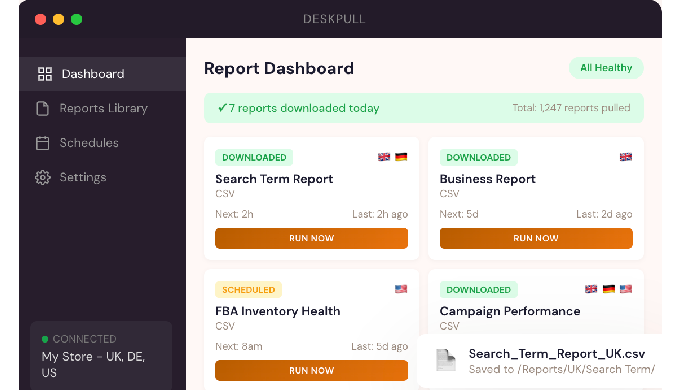Click the Schedules calendar icon

point(42,143)
